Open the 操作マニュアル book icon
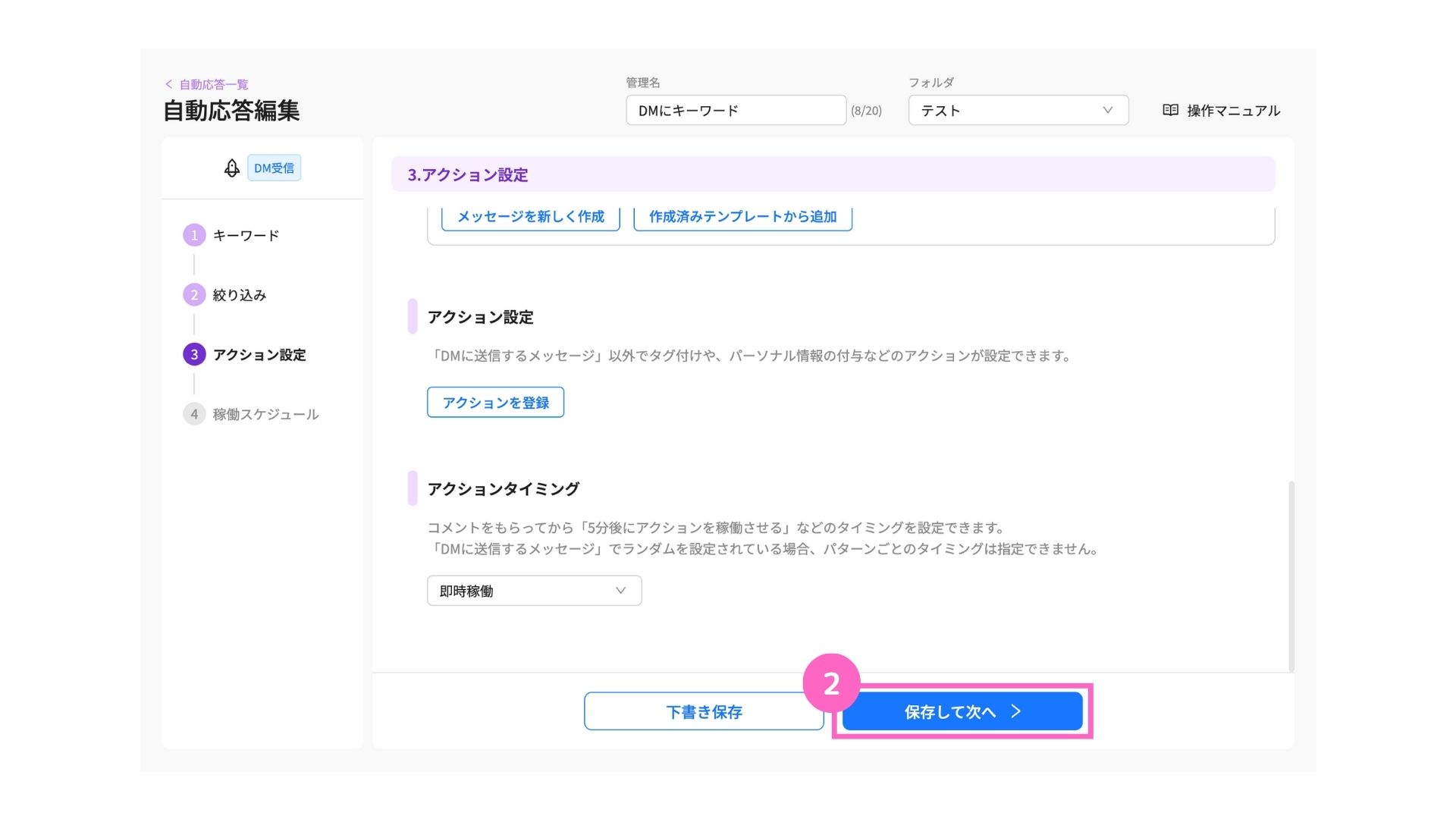The image size is (1456, 819). pos(1170,110)
